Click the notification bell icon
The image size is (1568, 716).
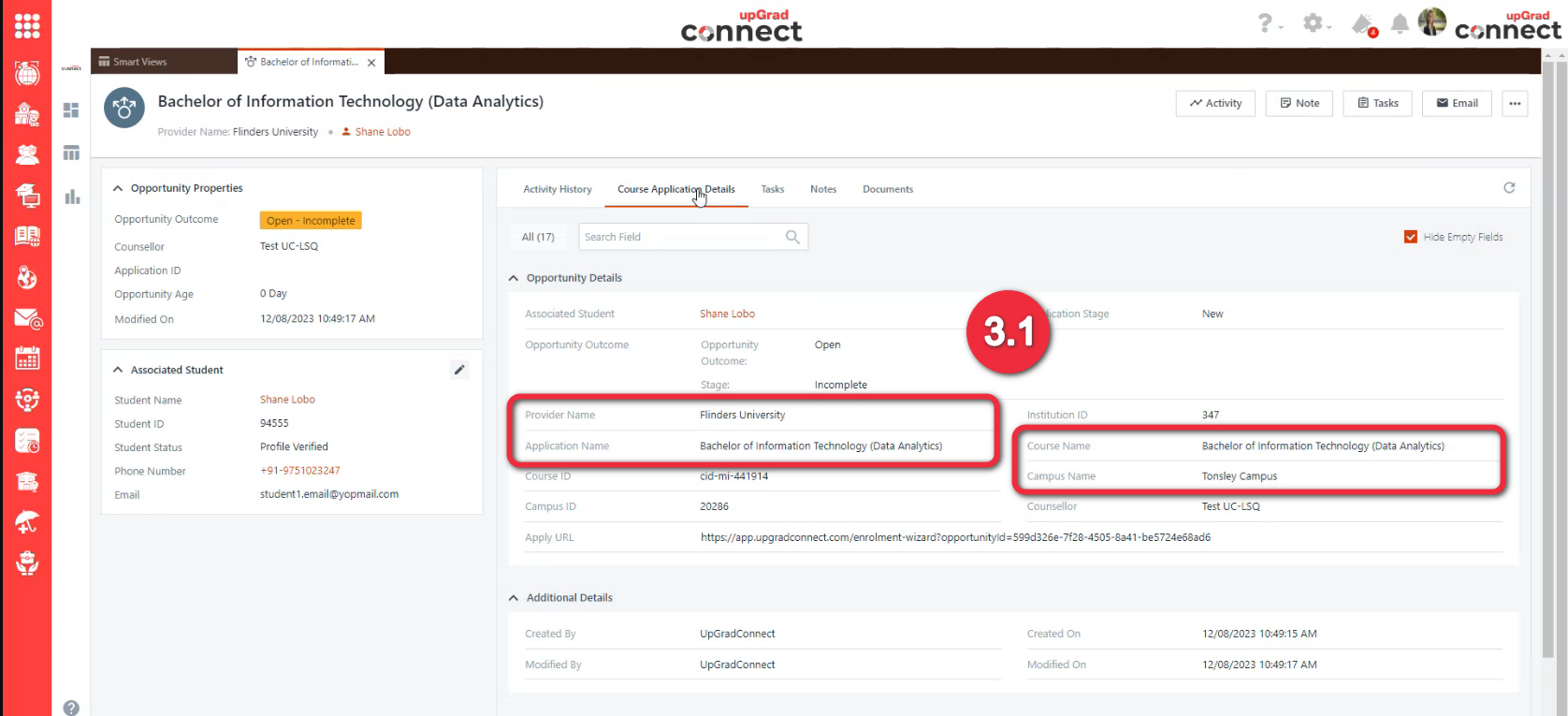(1400, 24)
